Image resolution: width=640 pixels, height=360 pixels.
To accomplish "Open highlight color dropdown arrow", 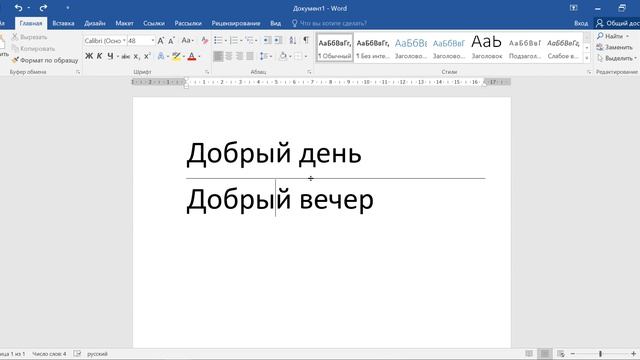I will click(184, 56).
